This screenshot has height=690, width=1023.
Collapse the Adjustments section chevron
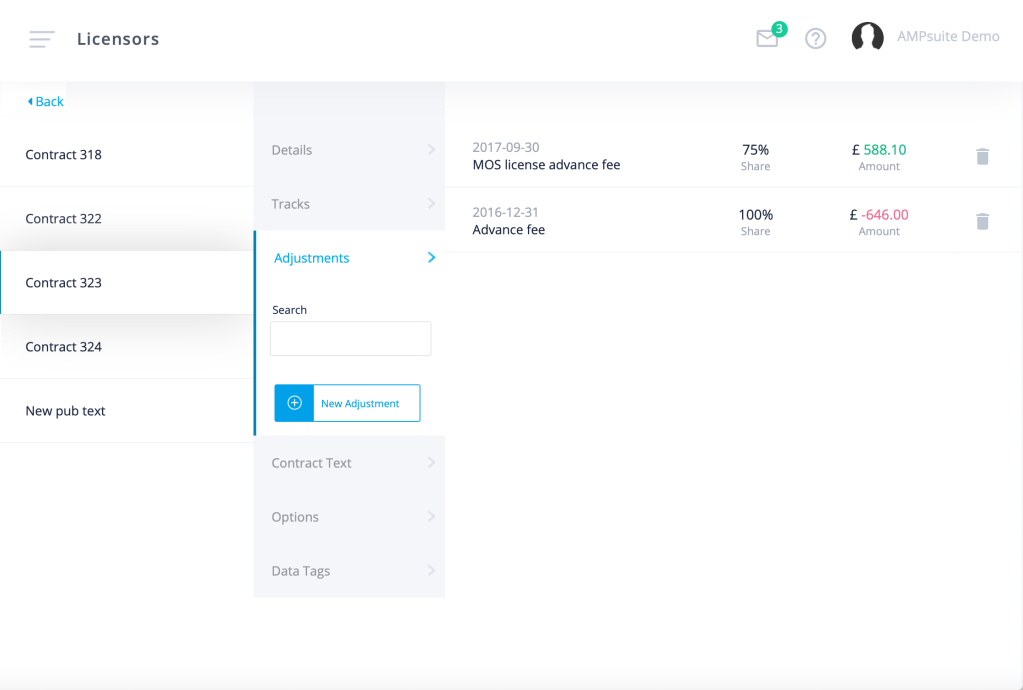tap(431, 258)
